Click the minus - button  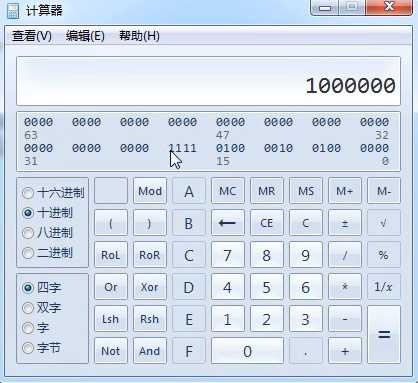click(345, 319)
